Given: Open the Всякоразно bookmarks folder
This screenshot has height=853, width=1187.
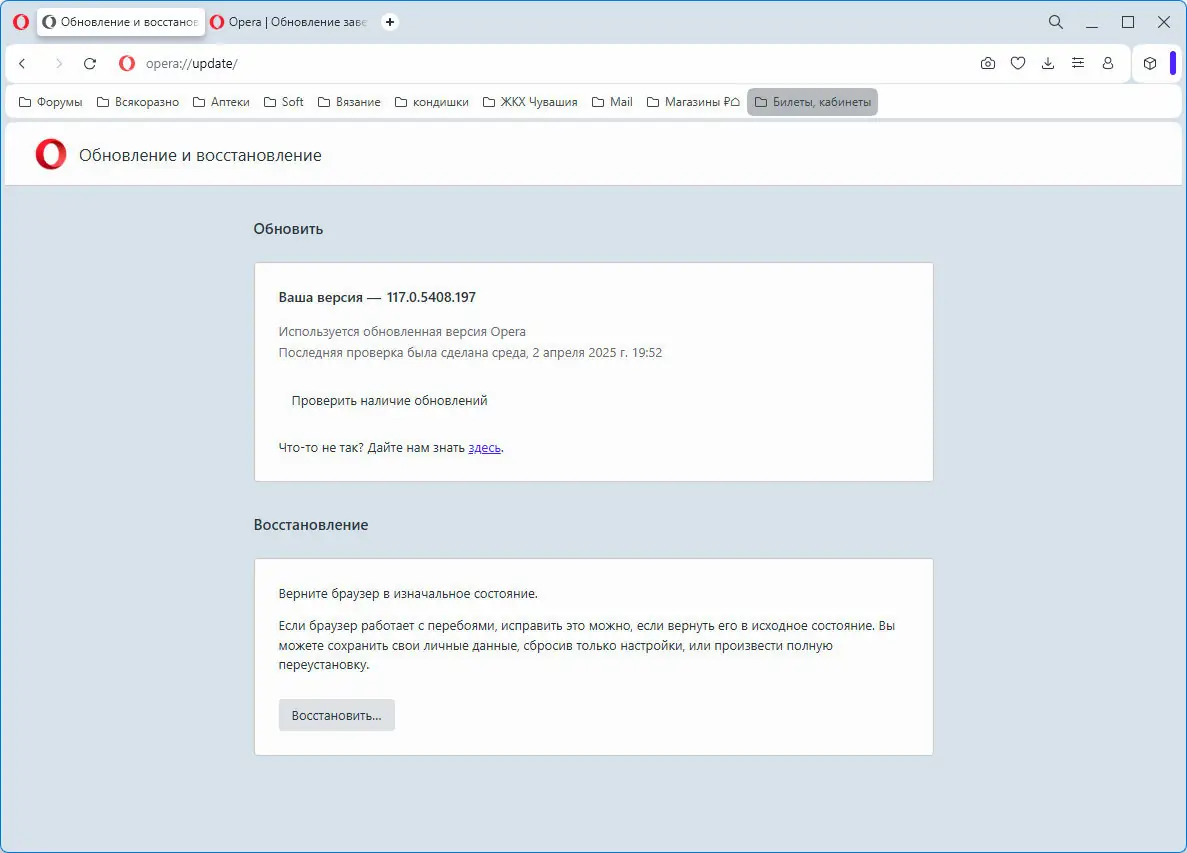Looking at the screenshot, I should [138, 102].
